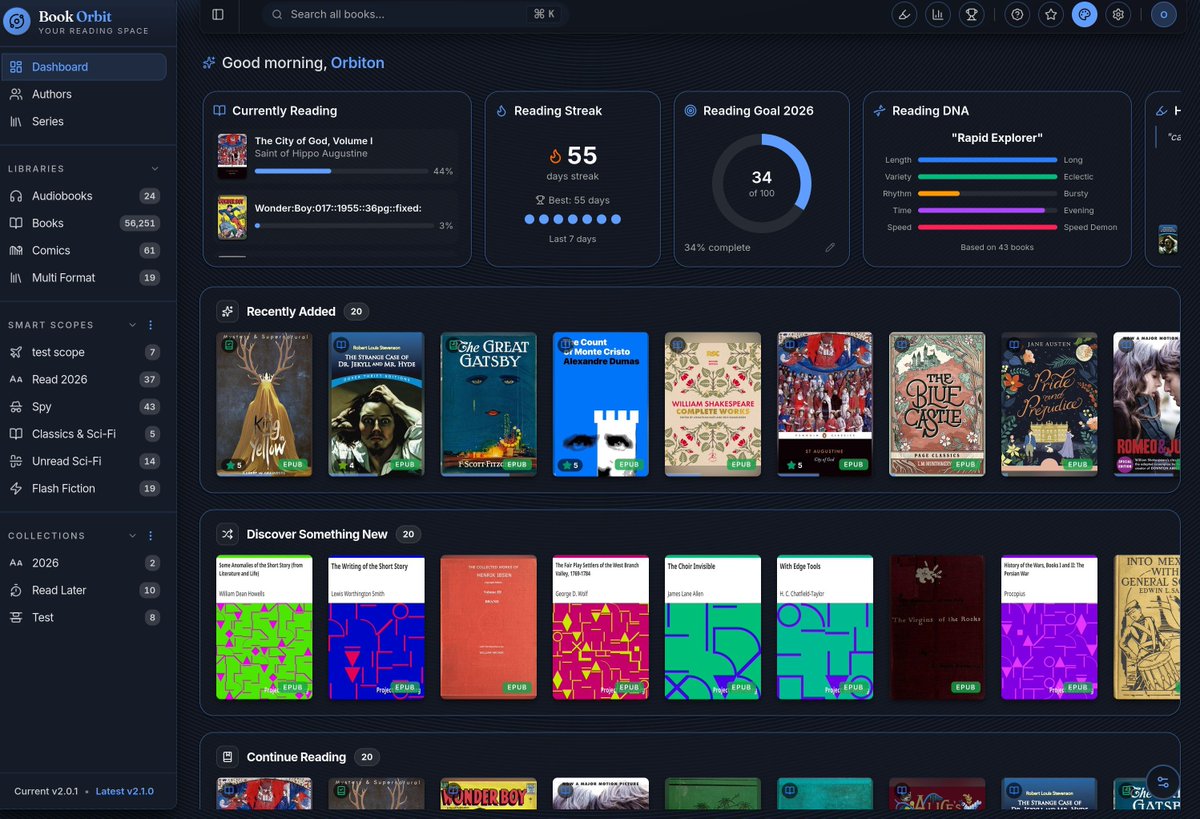Collapse the Libraries section chevron
1200x819 pixels.
154,169
